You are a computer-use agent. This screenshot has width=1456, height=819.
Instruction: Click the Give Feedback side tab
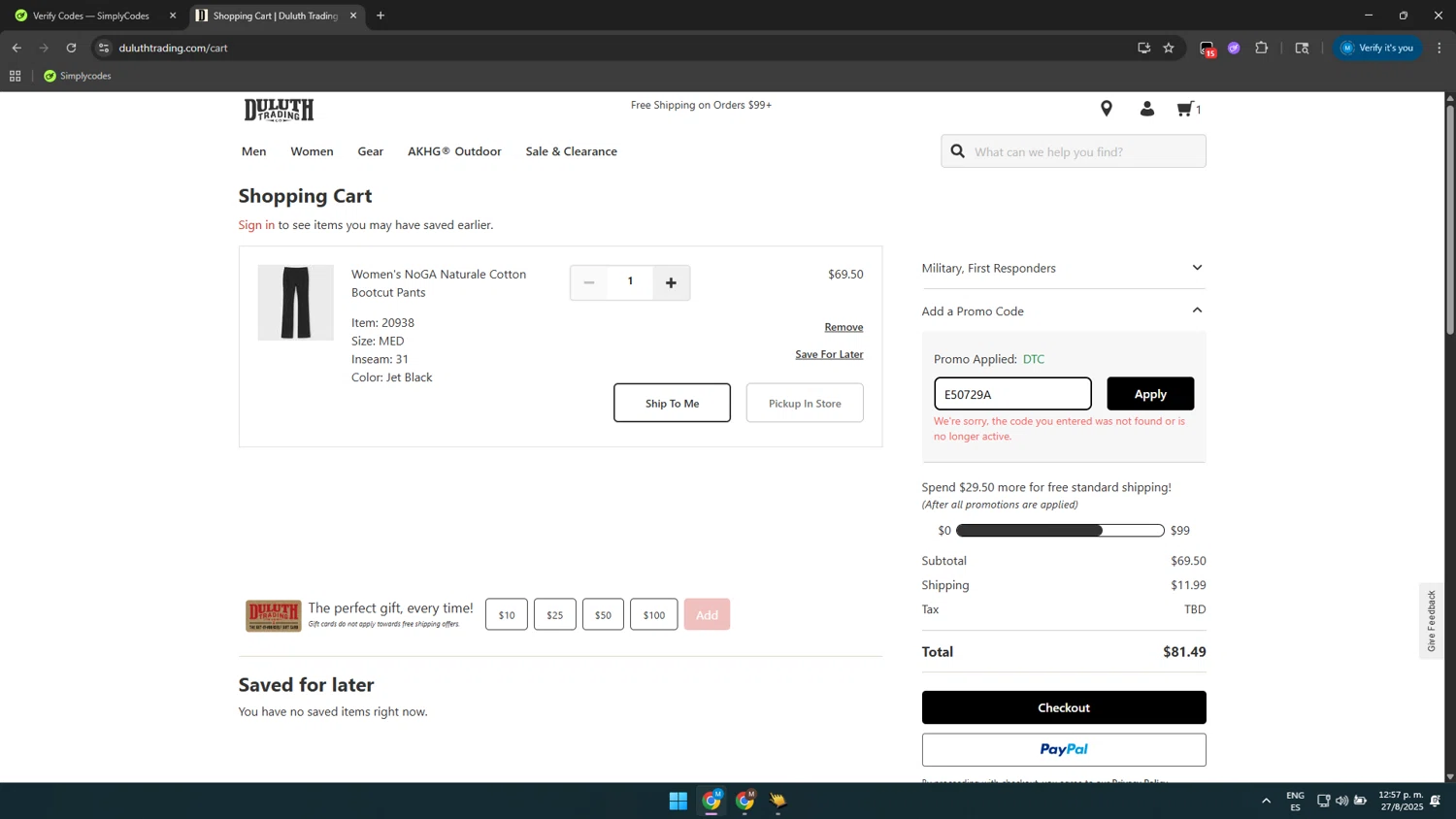[1431, 621]
